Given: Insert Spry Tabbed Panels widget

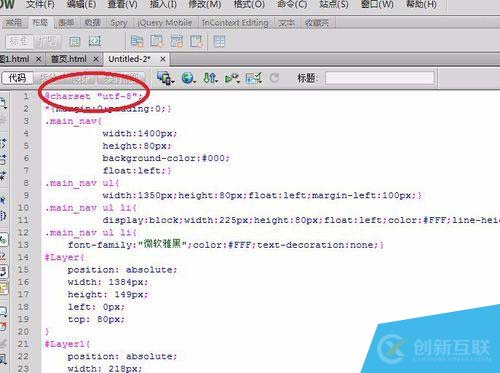Looking at the screenshot, I should [x=157, y=41].
